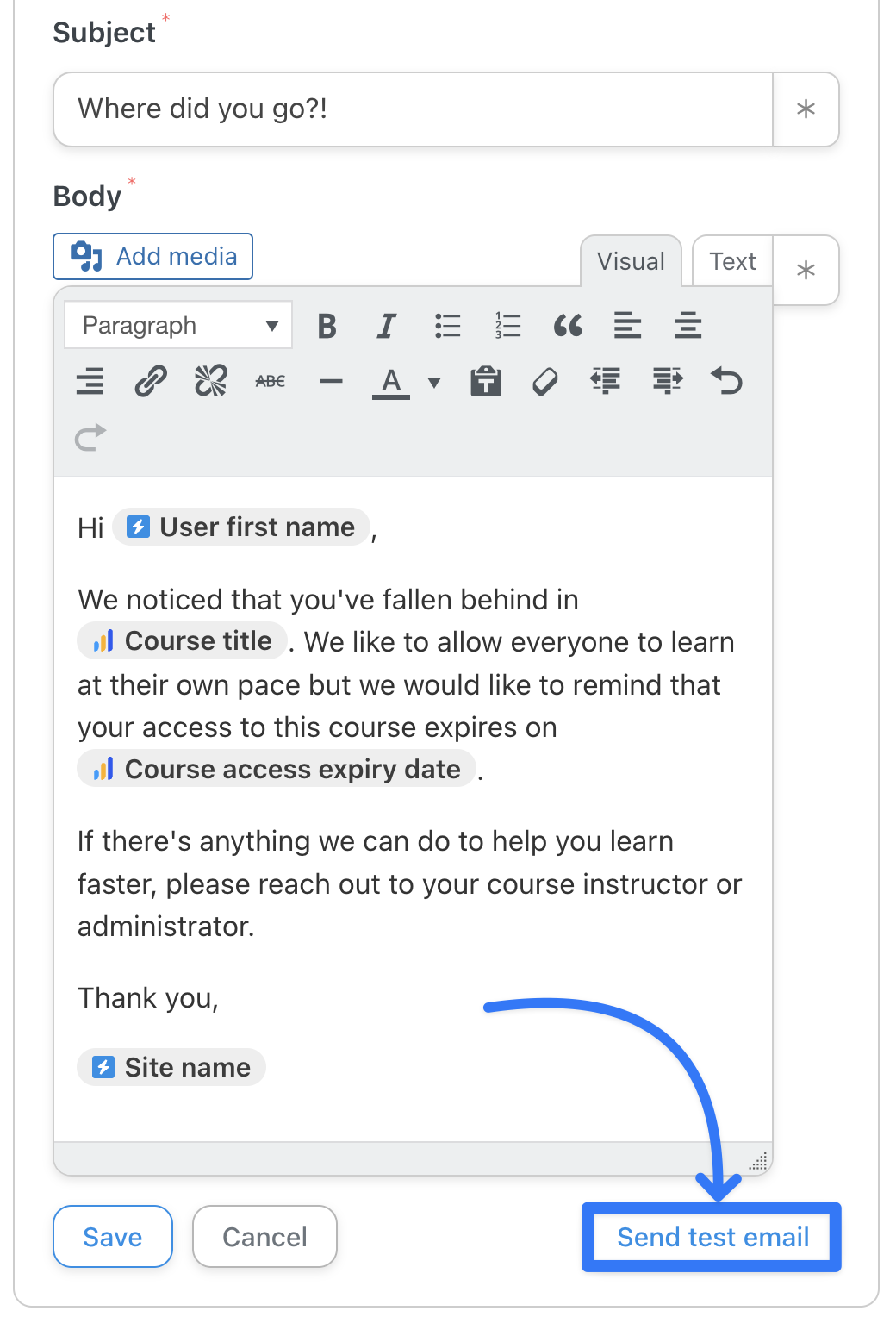Apply blockquote formatting
The height and width of the screenshot is (1317, 896).
568,326
